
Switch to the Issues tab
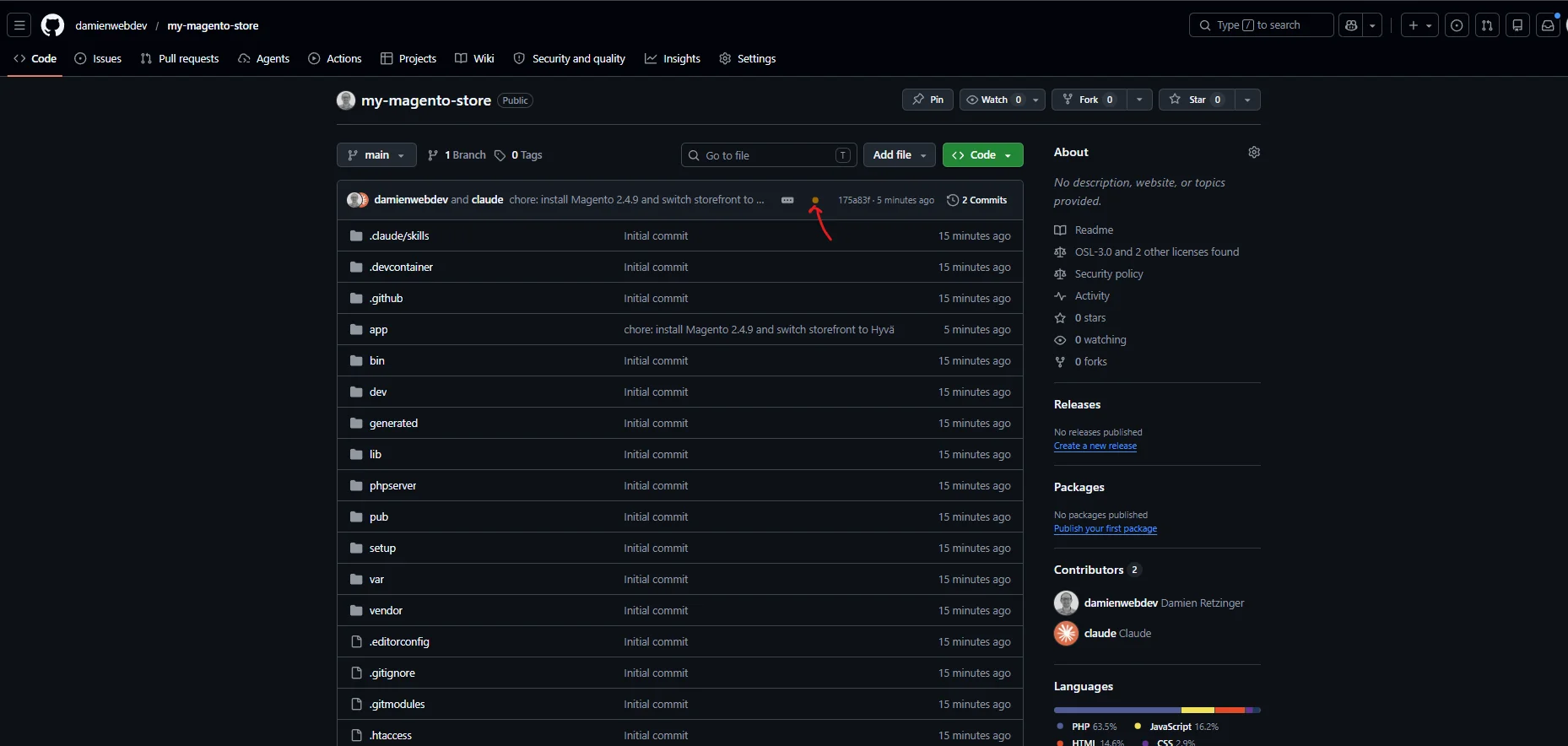pos(98,58)
